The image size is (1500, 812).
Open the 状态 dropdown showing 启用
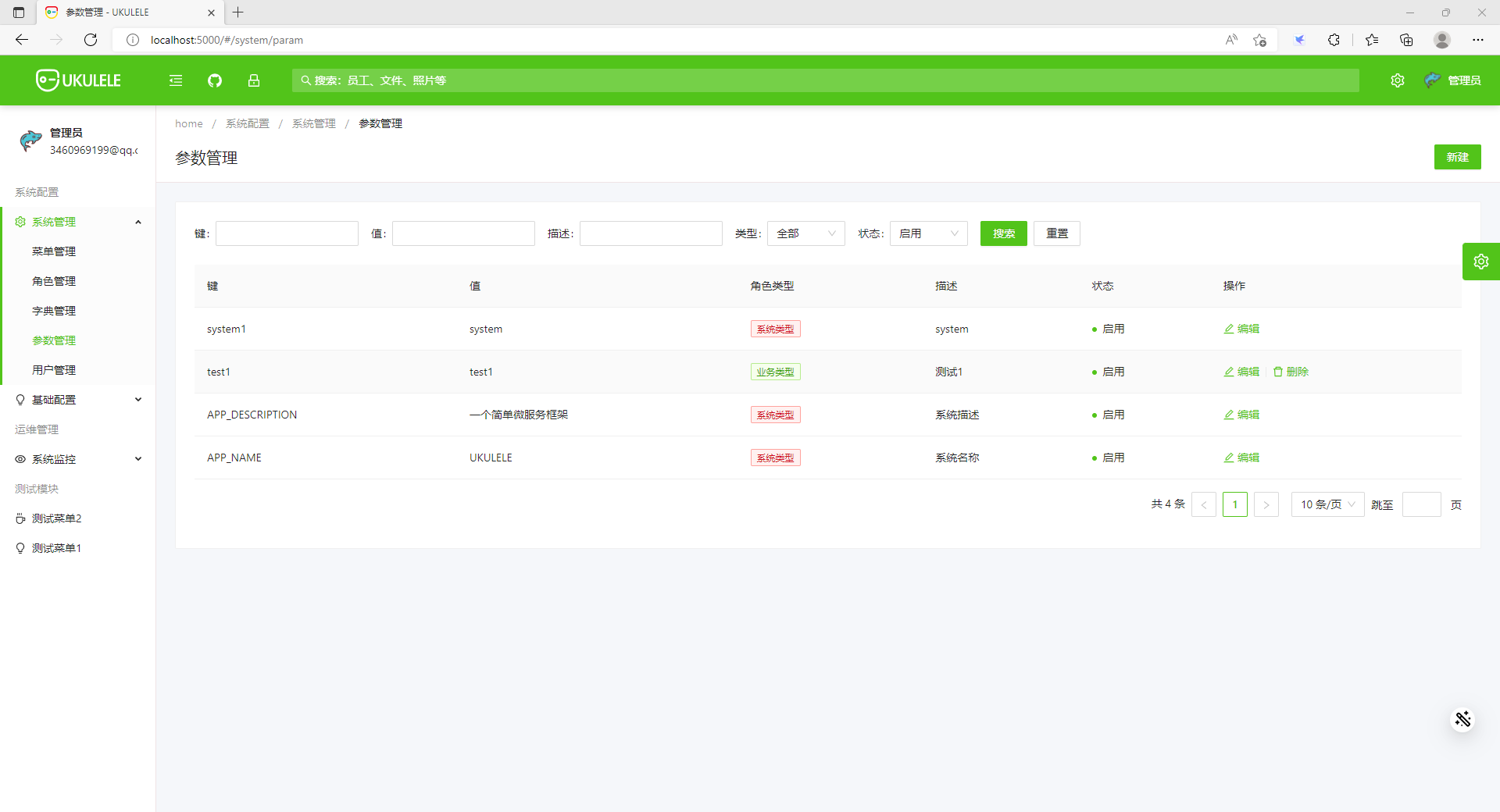[929, 233]
